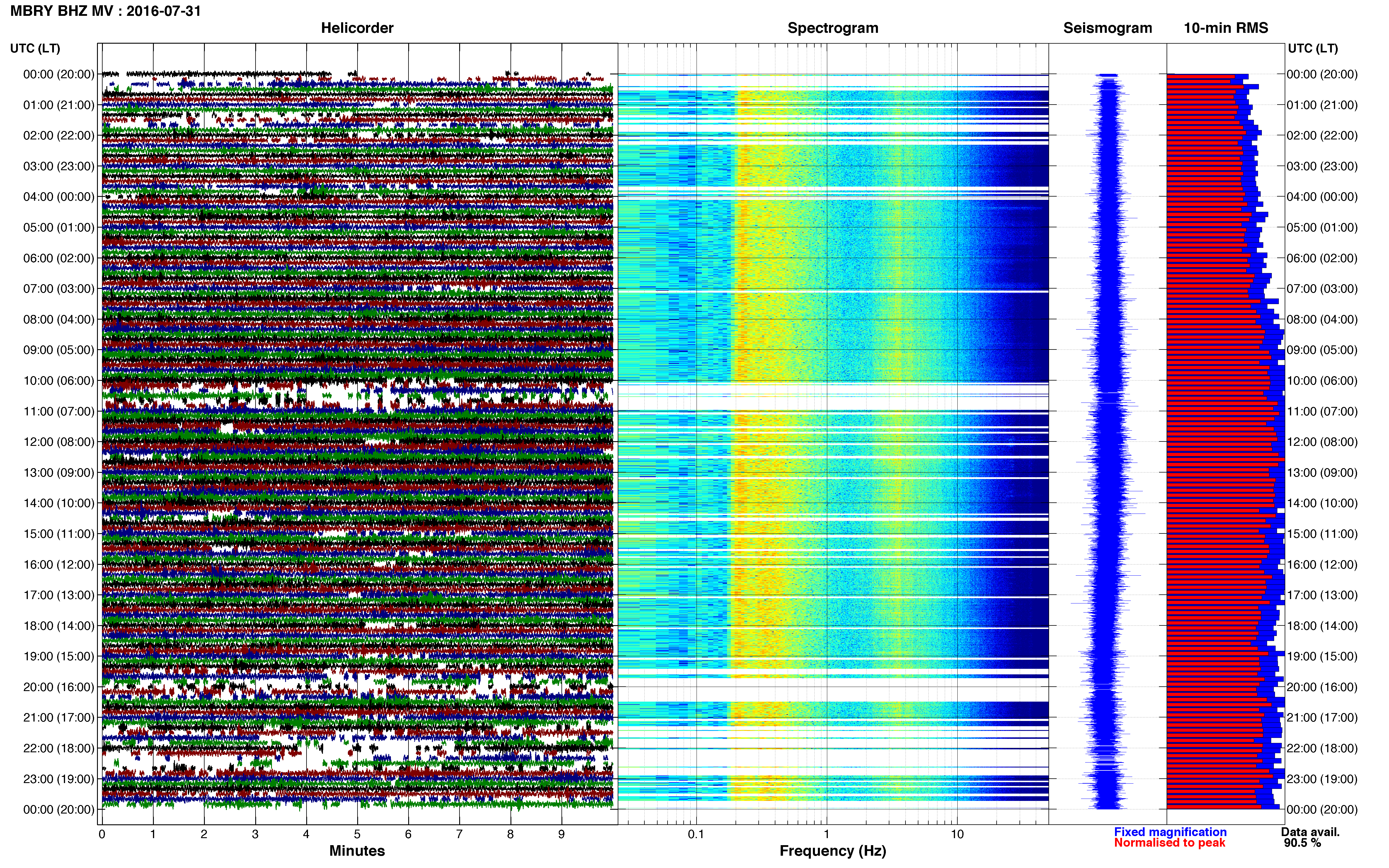The width and height of the screenshot is (1389, 868).
Task: Click the left '20:00 (16:00)' time label
Action: 59,687
